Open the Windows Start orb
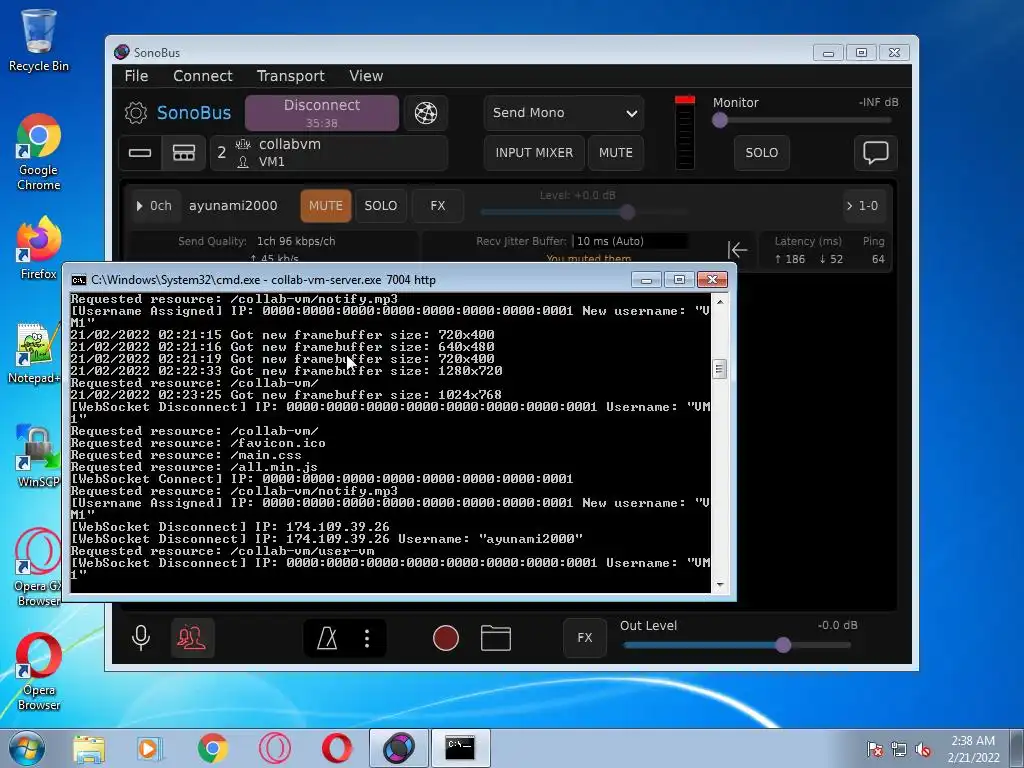The width and height of the screenshot is (1024, 768). (27, 748)
